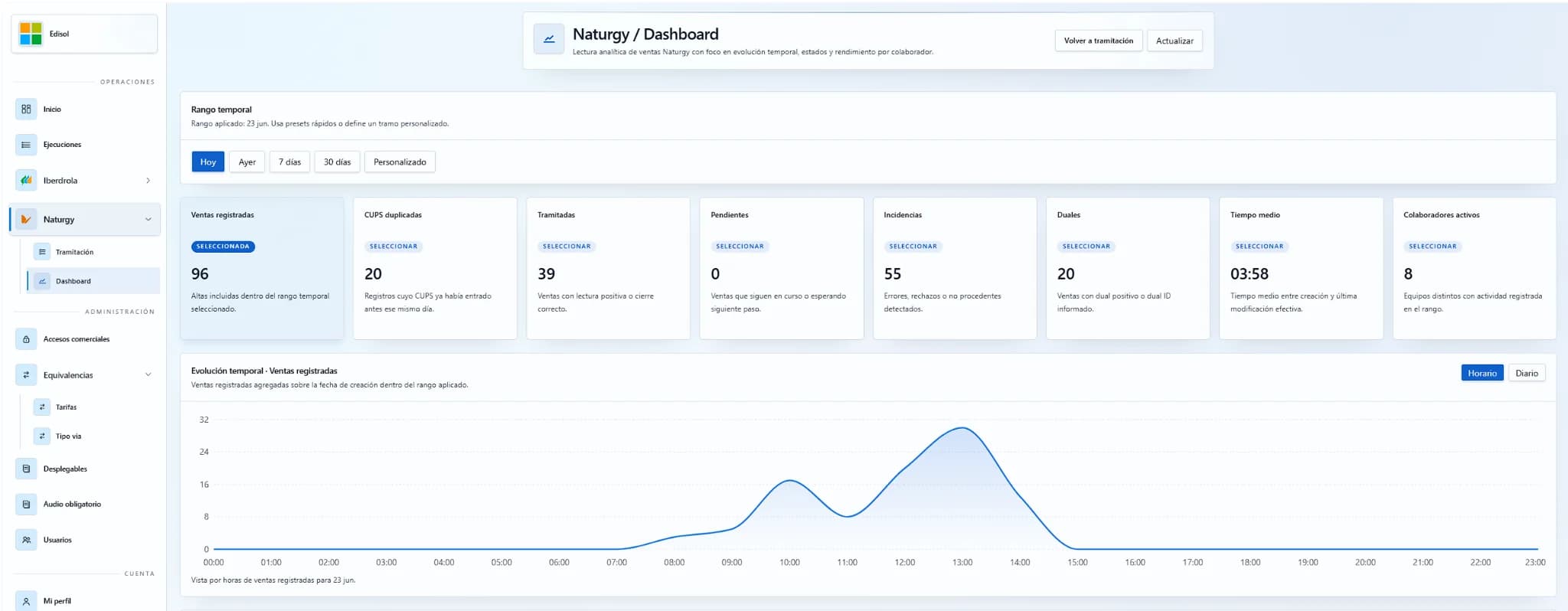Click the 13:00 peak on the sales chart
The height and width of the screenshot is (611, 1568).
click(962, 428)
